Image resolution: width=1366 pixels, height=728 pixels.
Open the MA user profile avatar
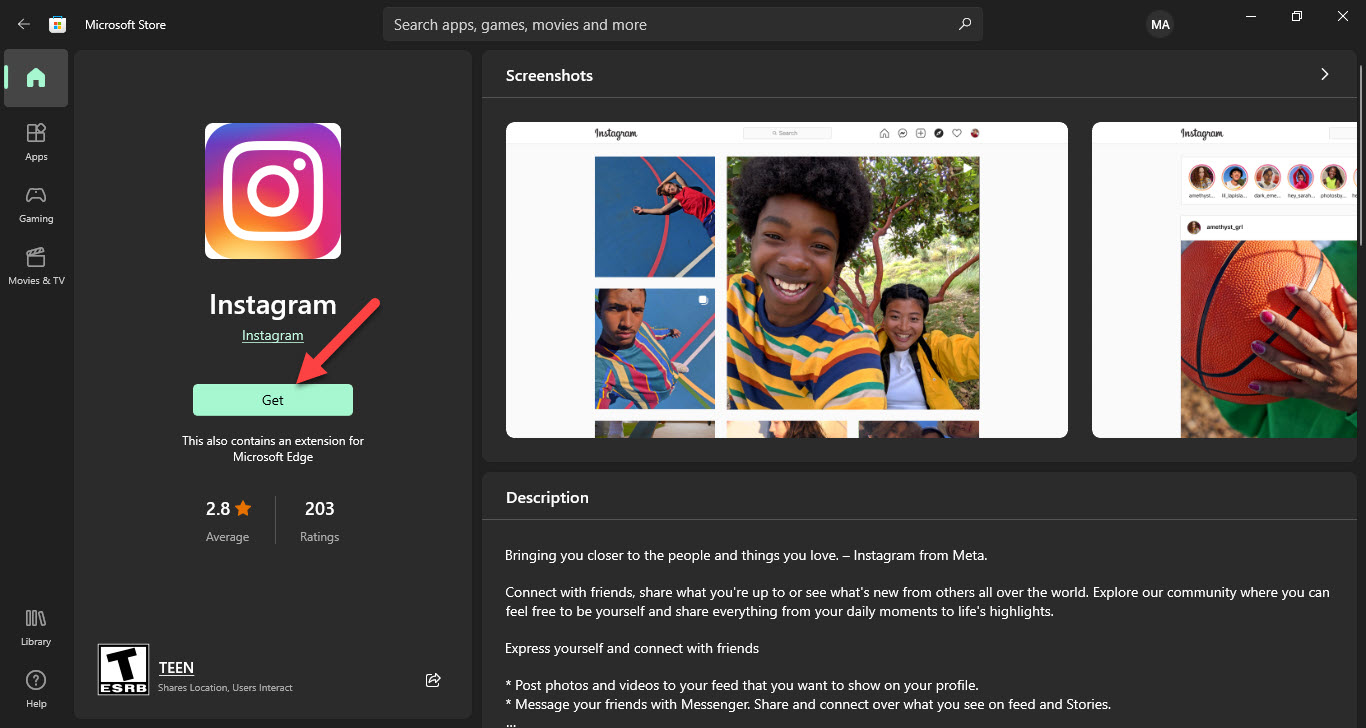(x=1160, y=25)
